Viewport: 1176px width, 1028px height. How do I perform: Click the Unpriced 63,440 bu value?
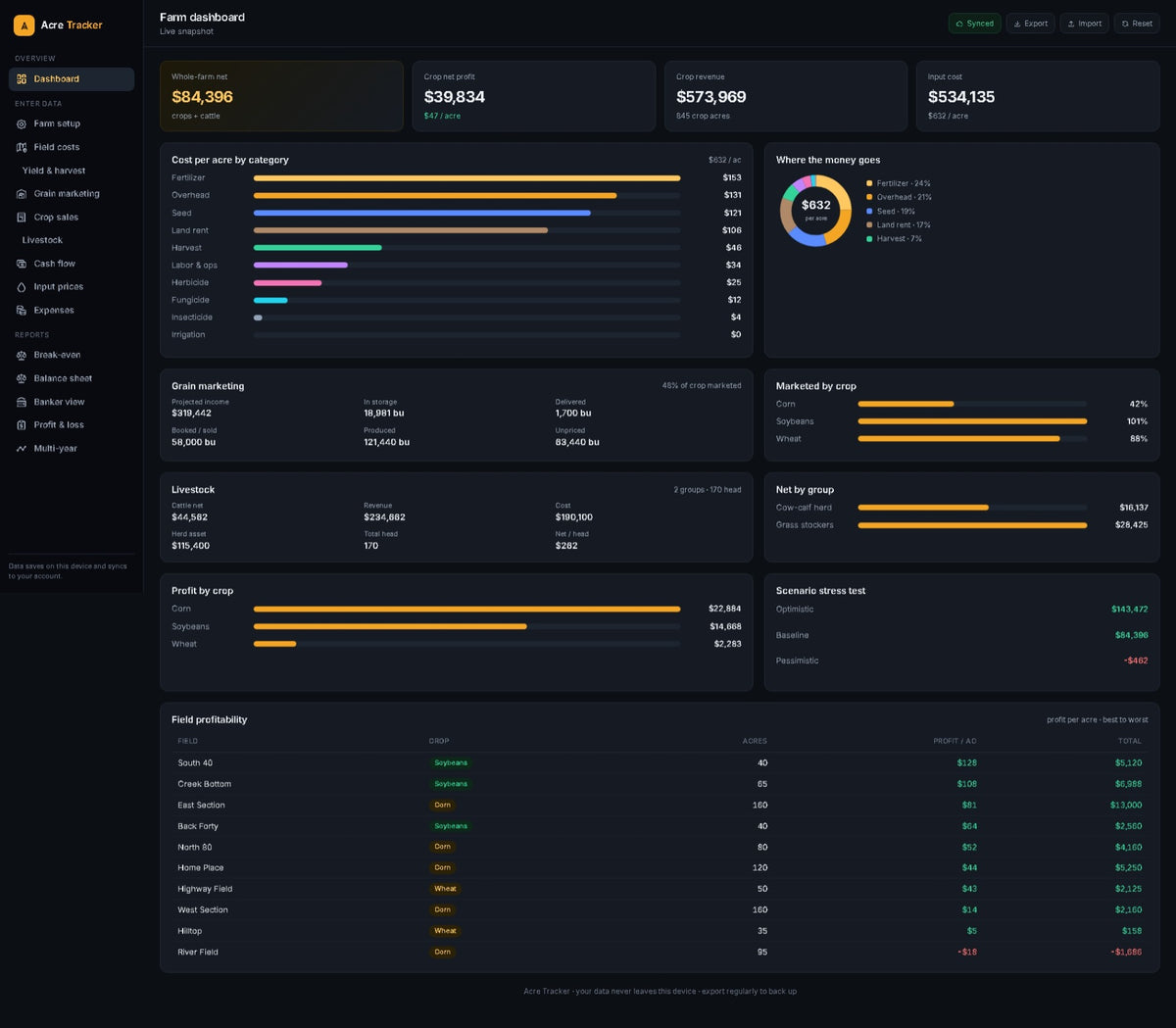point(577,442)
